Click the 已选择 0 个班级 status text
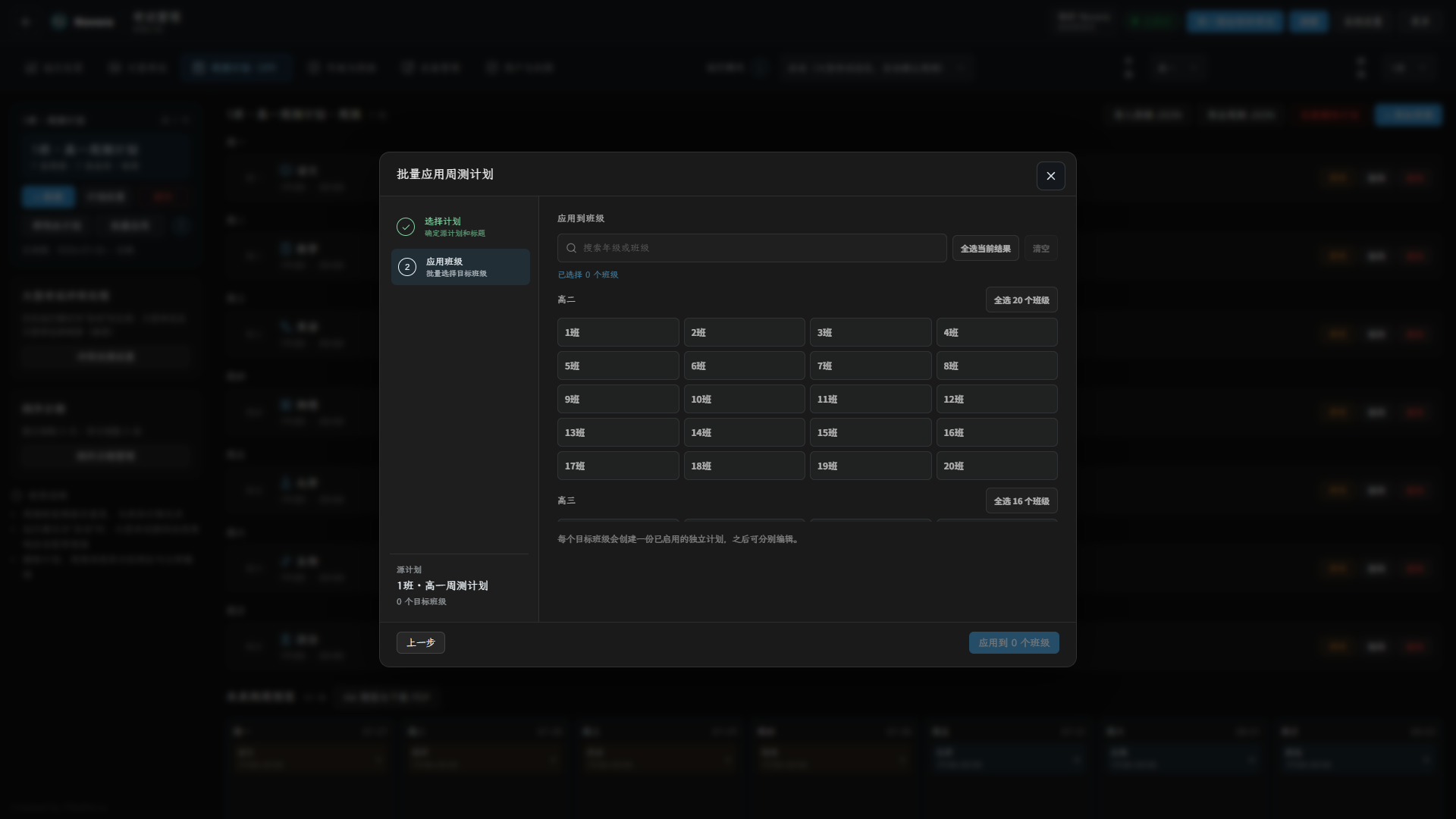Viewport: 1456px width, 819px height. click(x=588, y=275)
